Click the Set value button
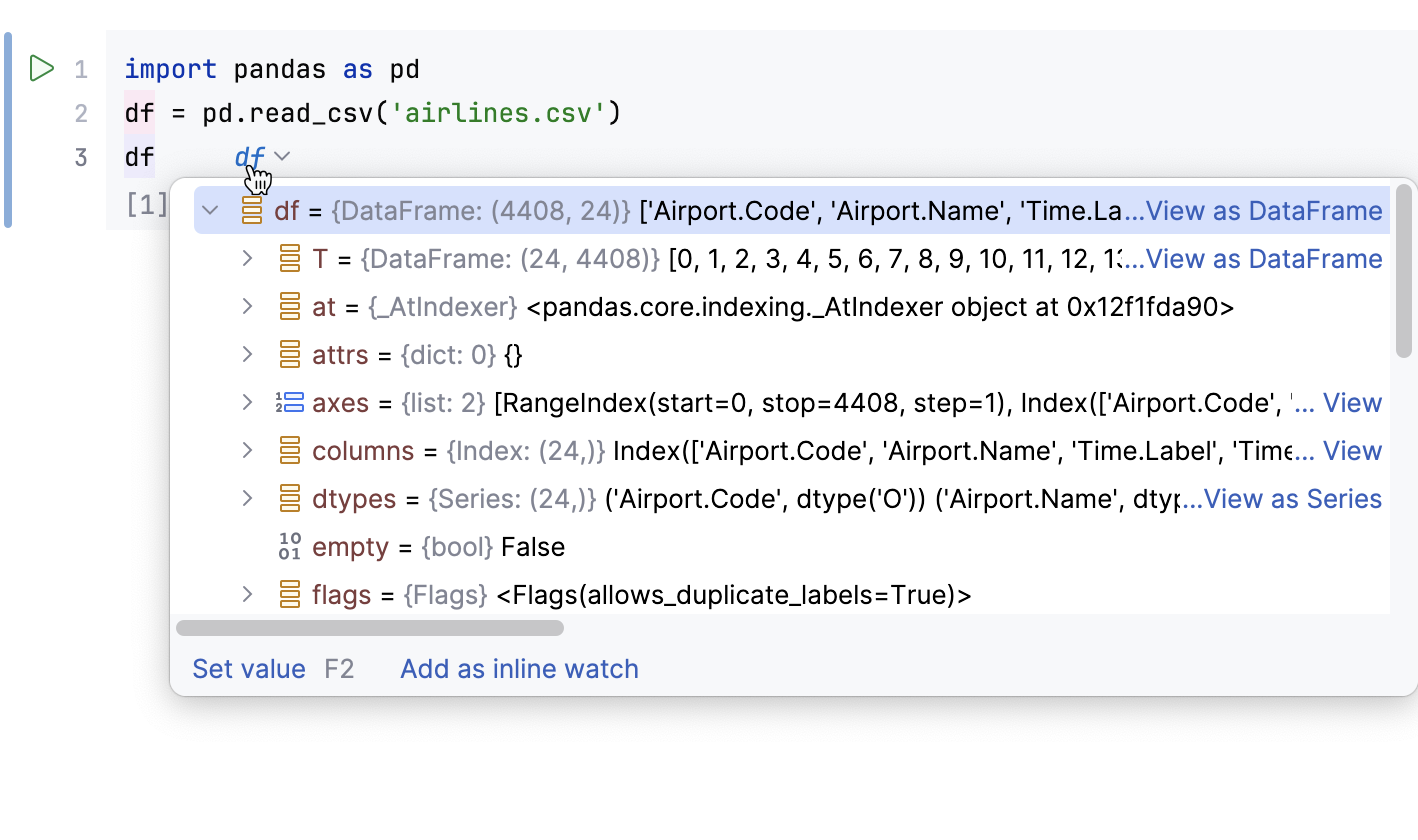The image size is (1418, 840). click(248, 668)
